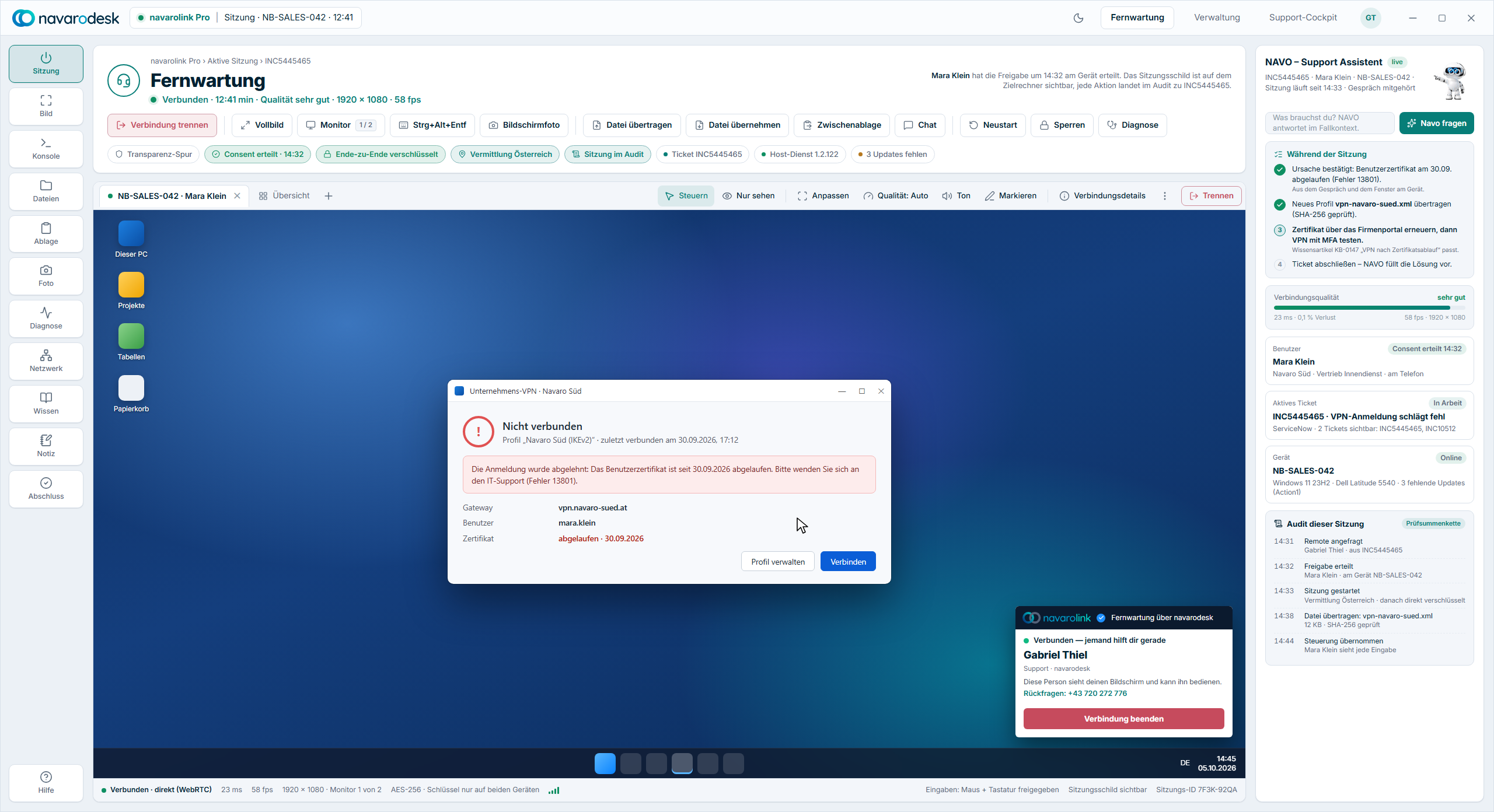Viewport: 1494px width, 812px height.
Task: Click Ticket INC5445465 chip
Action: 703,154
